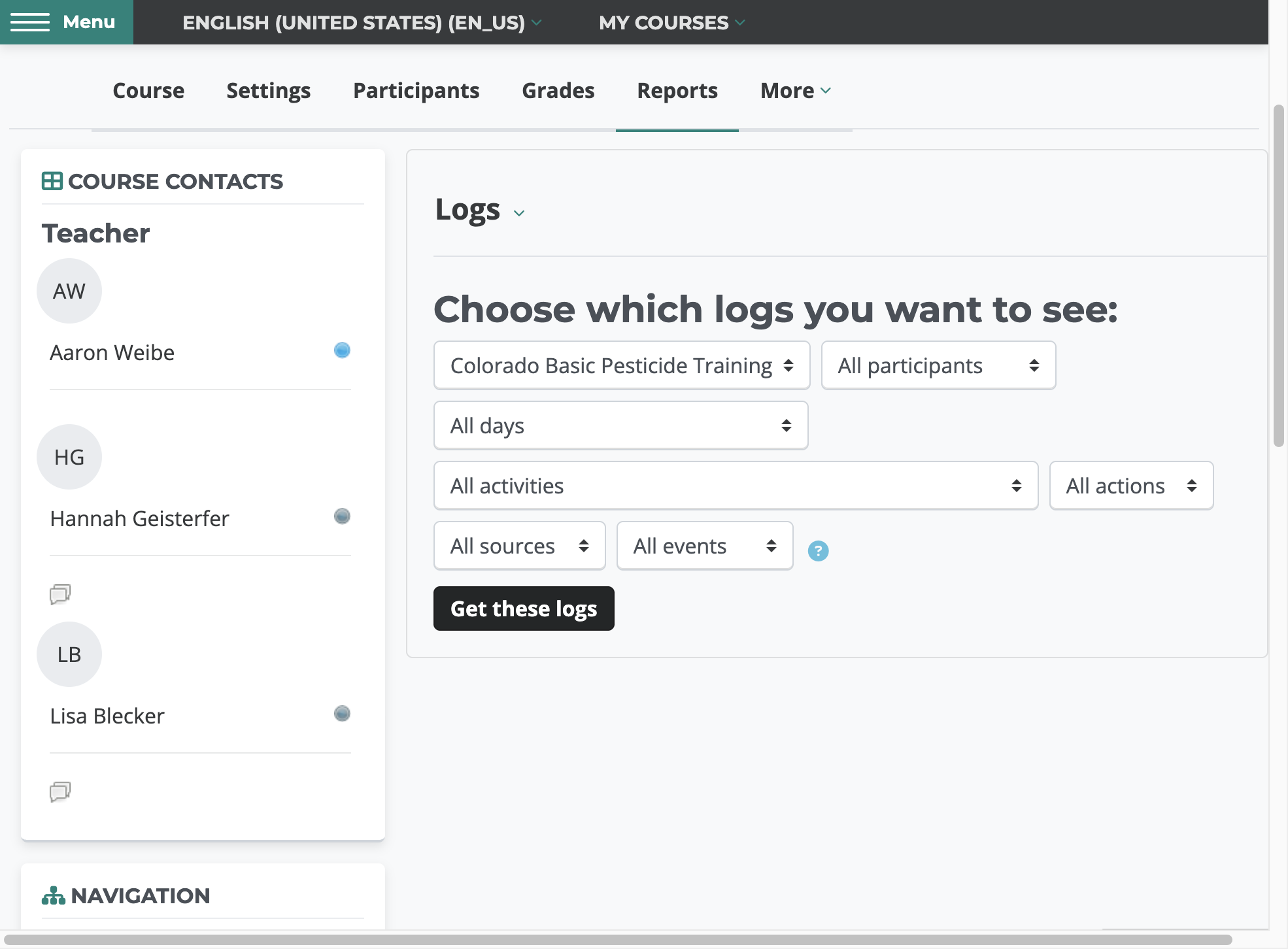This screenshot has height=949, width=1288.
Task: Open the All sources dropdown
Action: [520, 546]
